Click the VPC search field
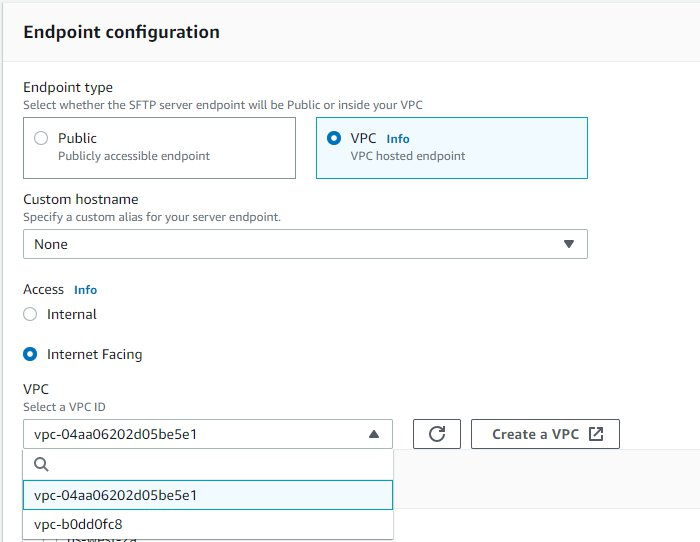Screen dimensions: 700x542 point(208,464)
